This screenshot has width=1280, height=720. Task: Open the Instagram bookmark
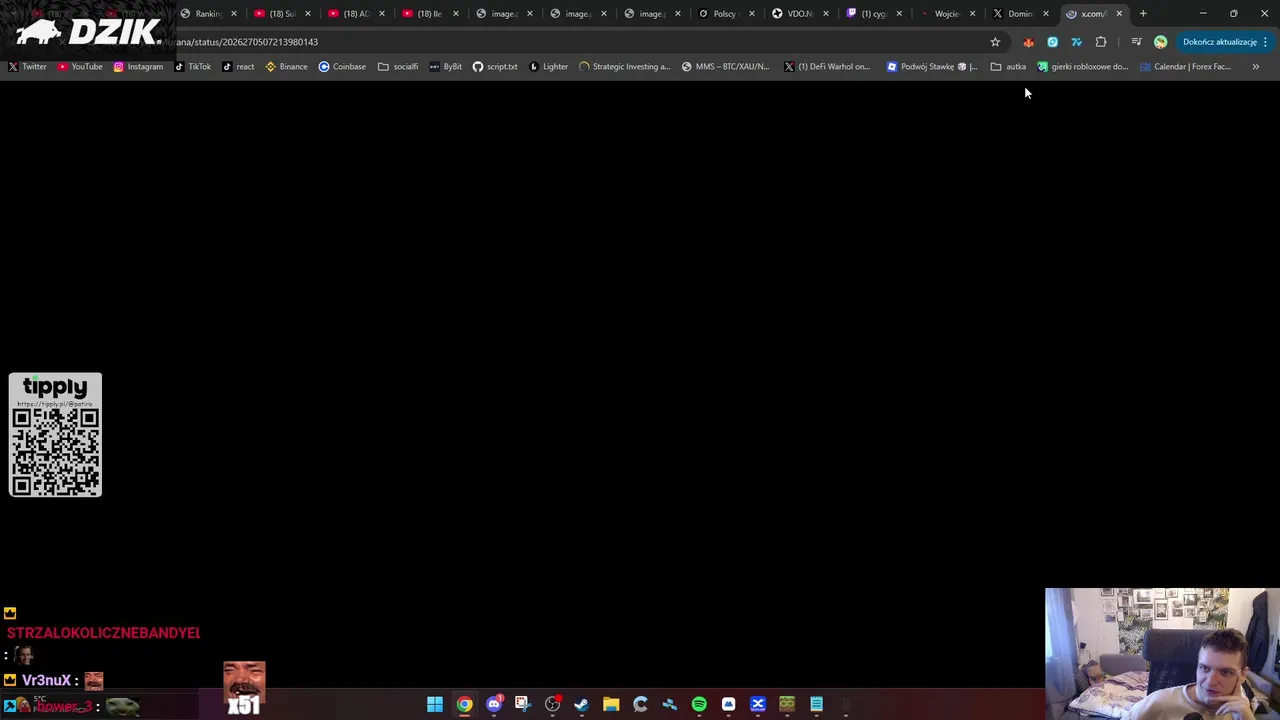(138, 67)
